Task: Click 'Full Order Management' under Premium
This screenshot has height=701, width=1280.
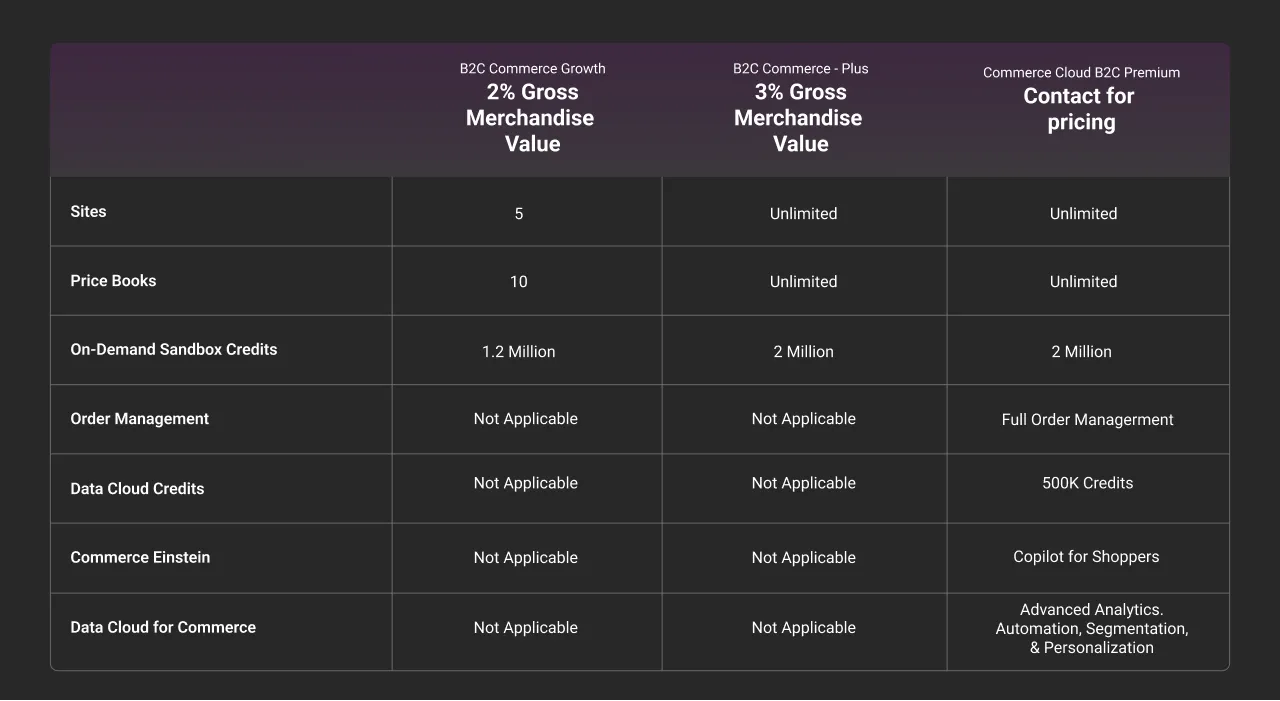Action: tap(1088, 419)
